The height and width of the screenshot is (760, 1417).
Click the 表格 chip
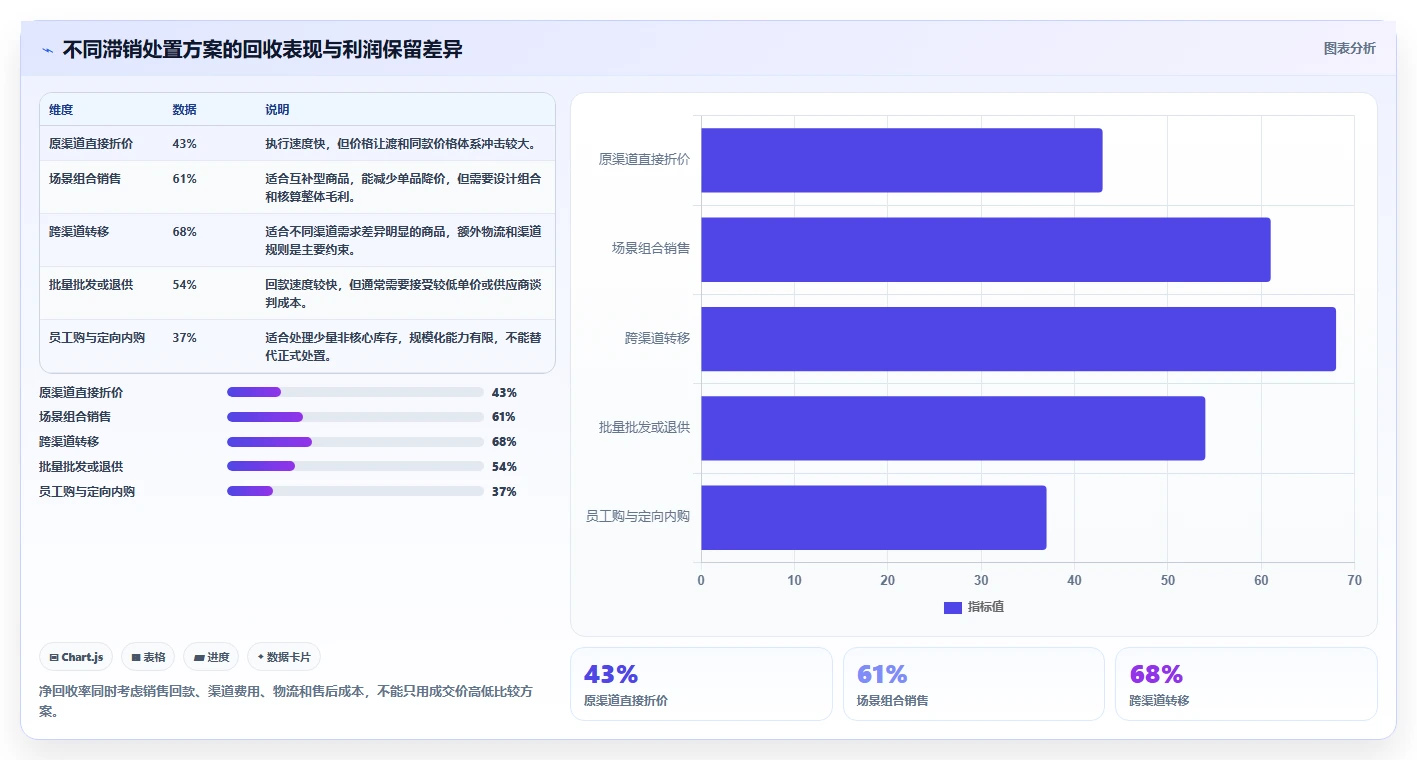[148, 657]
